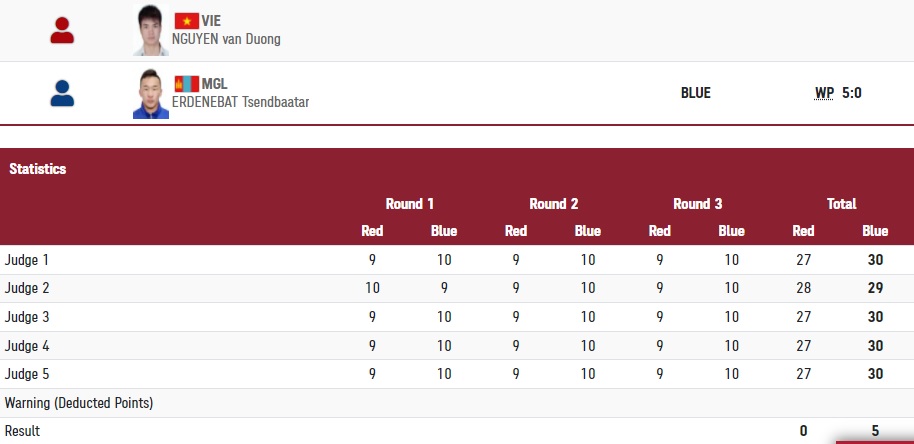The width and height of the screenshot is (914, 444).
Task: Click the WP abbreviation in result
Action: pyautogui.click(x=824, y=93)
